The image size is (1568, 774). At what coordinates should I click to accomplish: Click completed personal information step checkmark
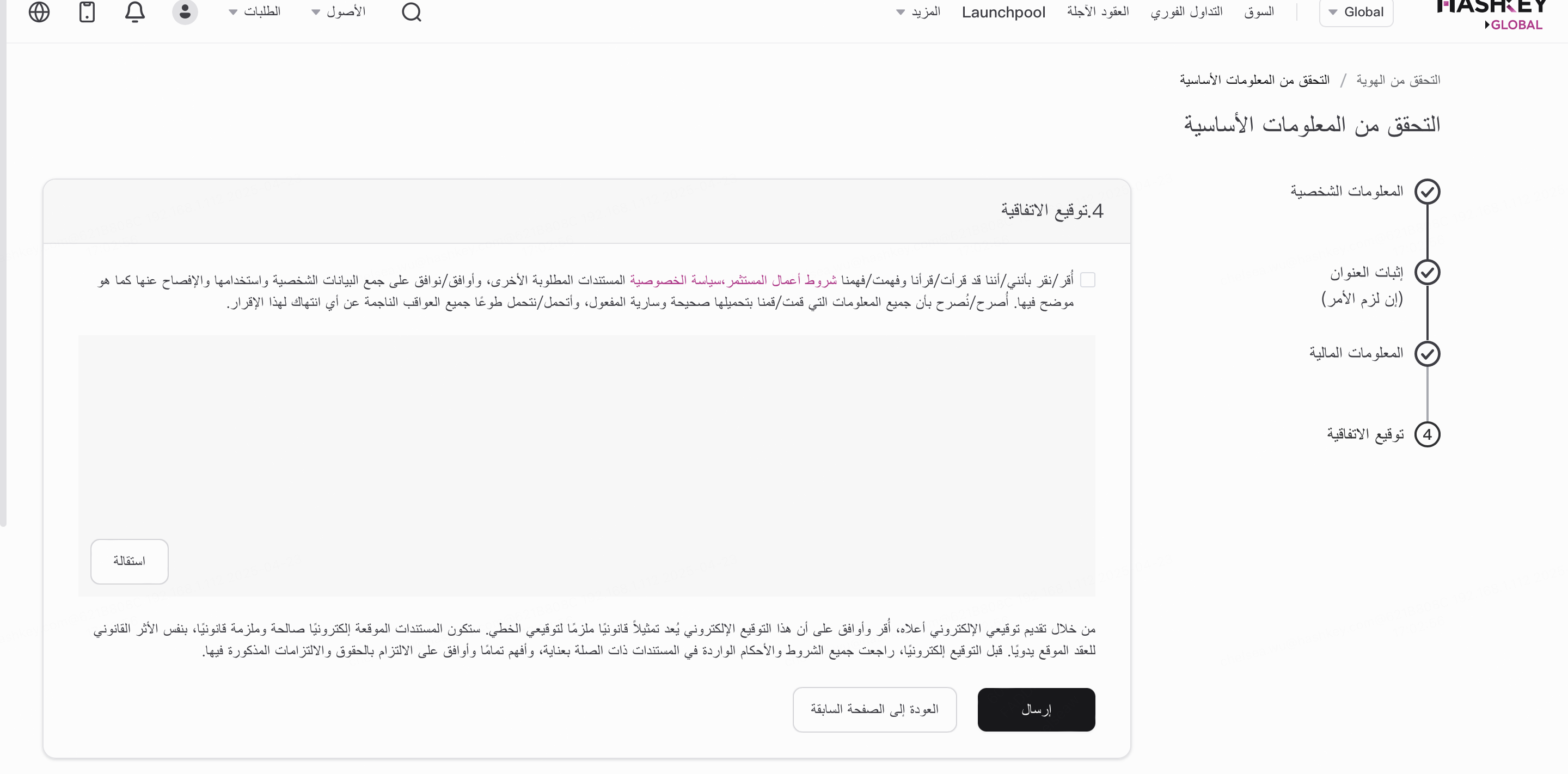click(1427, 192)
